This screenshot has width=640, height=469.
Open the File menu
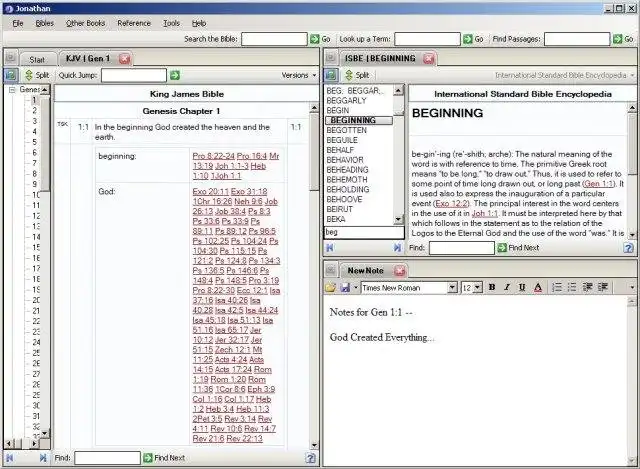[x=18, y=23]
